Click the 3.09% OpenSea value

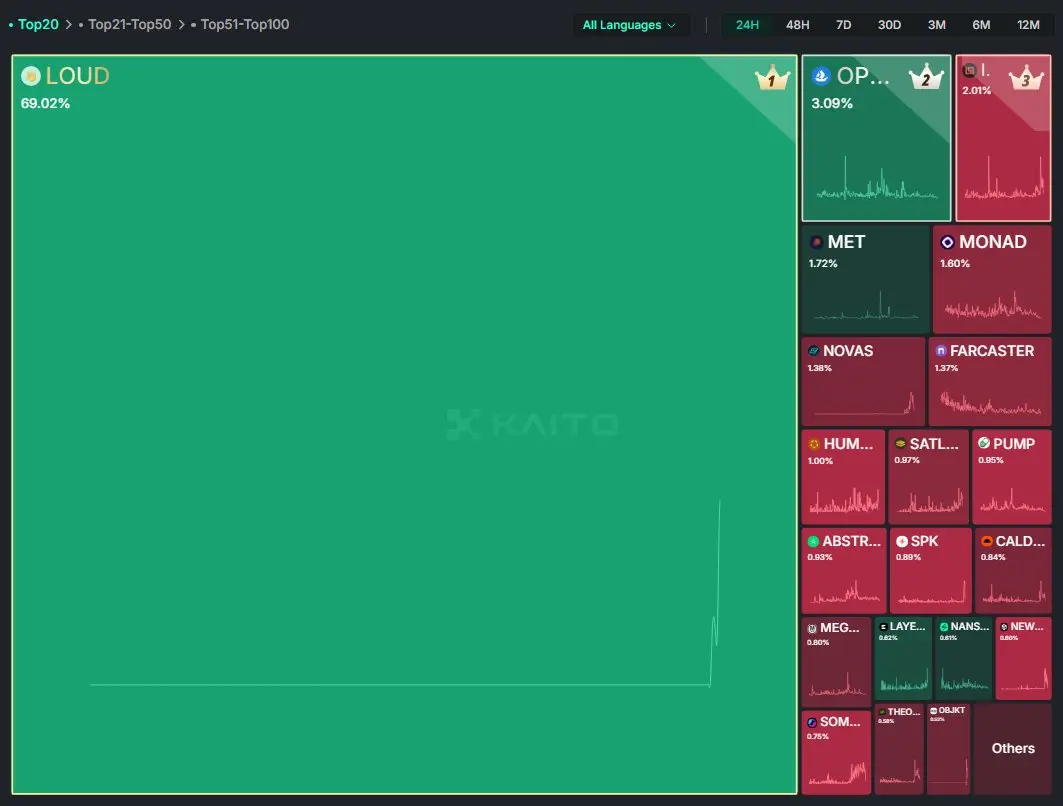coord(832,104)
